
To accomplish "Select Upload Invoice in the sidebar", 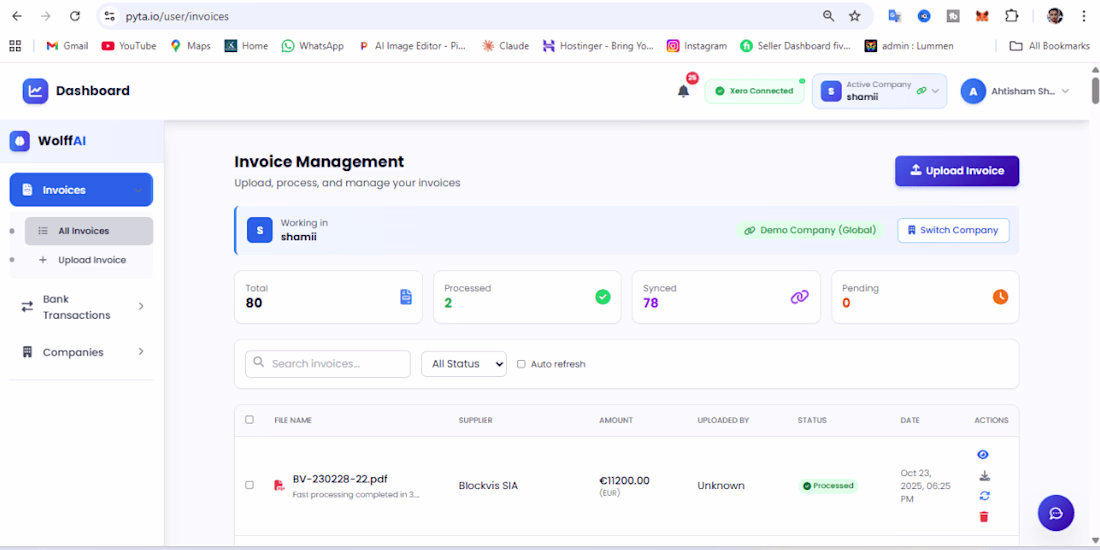I will (88, 260).
